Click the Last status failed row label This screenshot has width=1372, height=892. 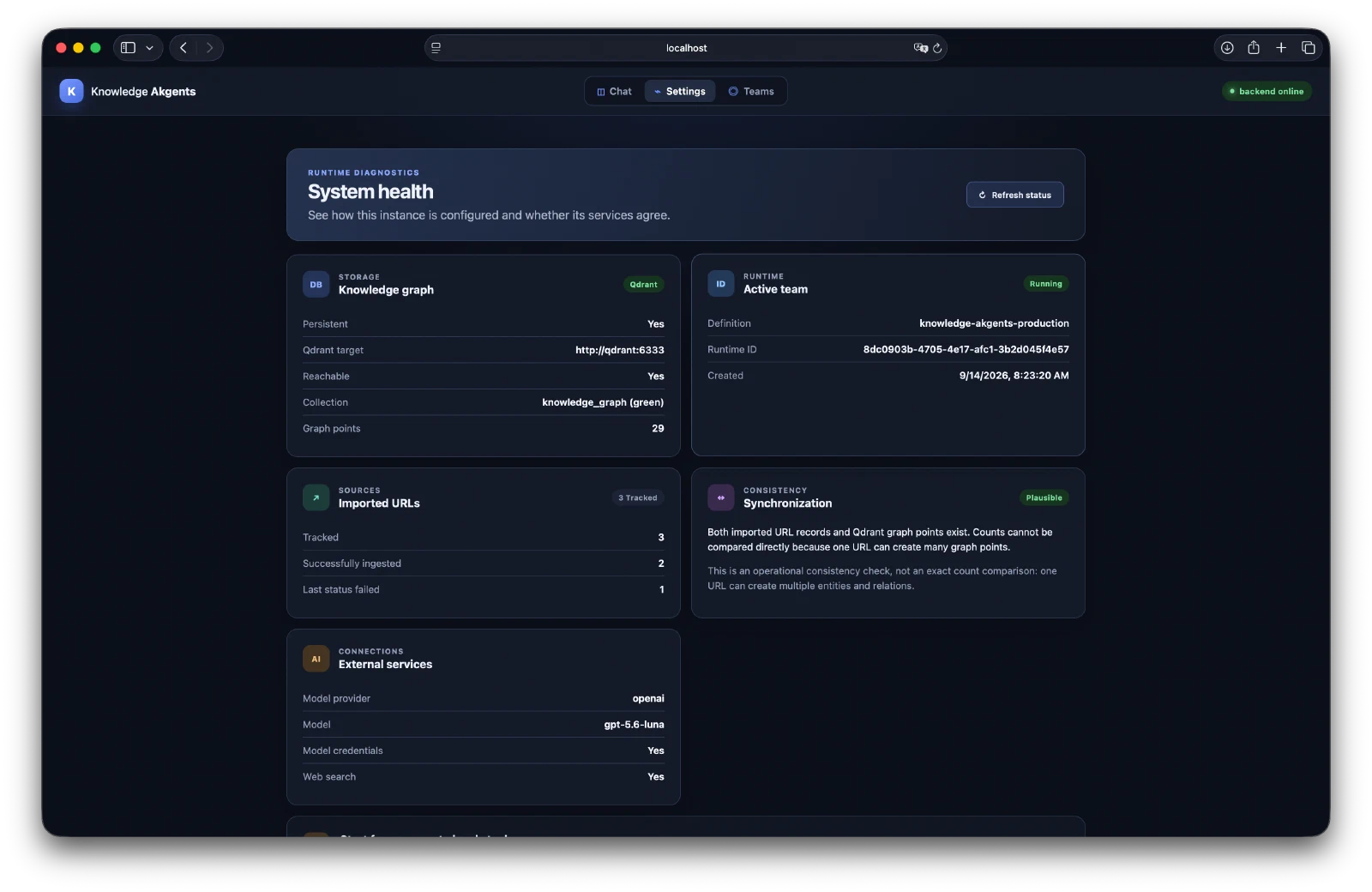pos(340,589)
